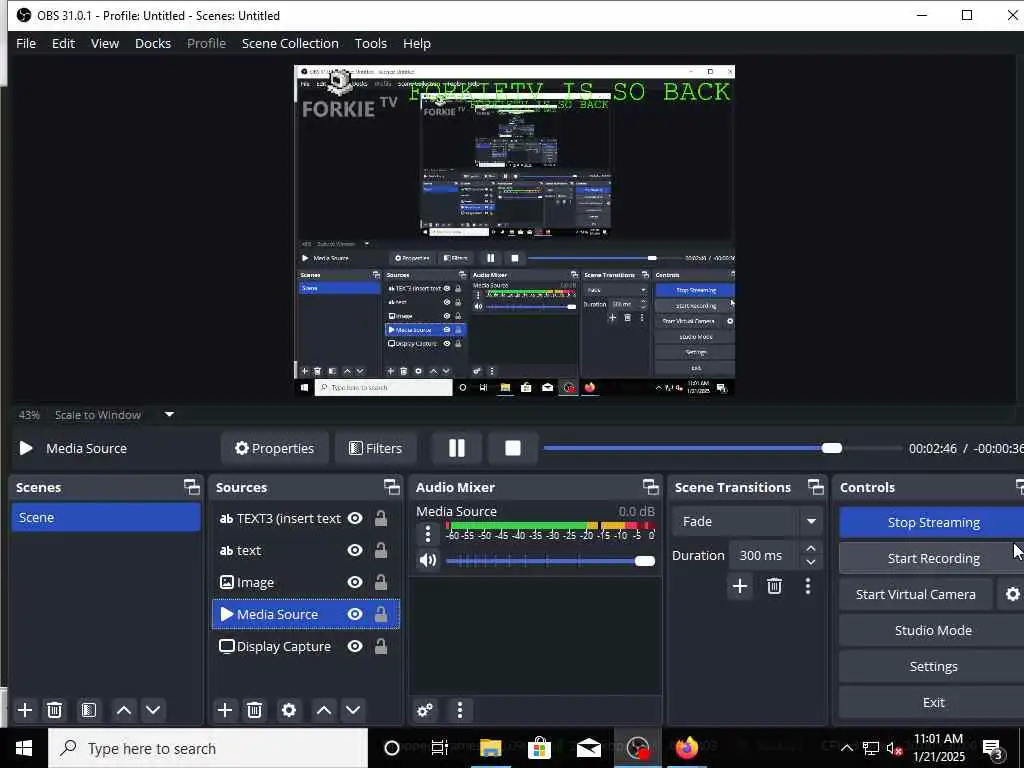Remove selected scene with trash icon
The height and width of the screenshot is (768, 1024).
pos(55,710)
